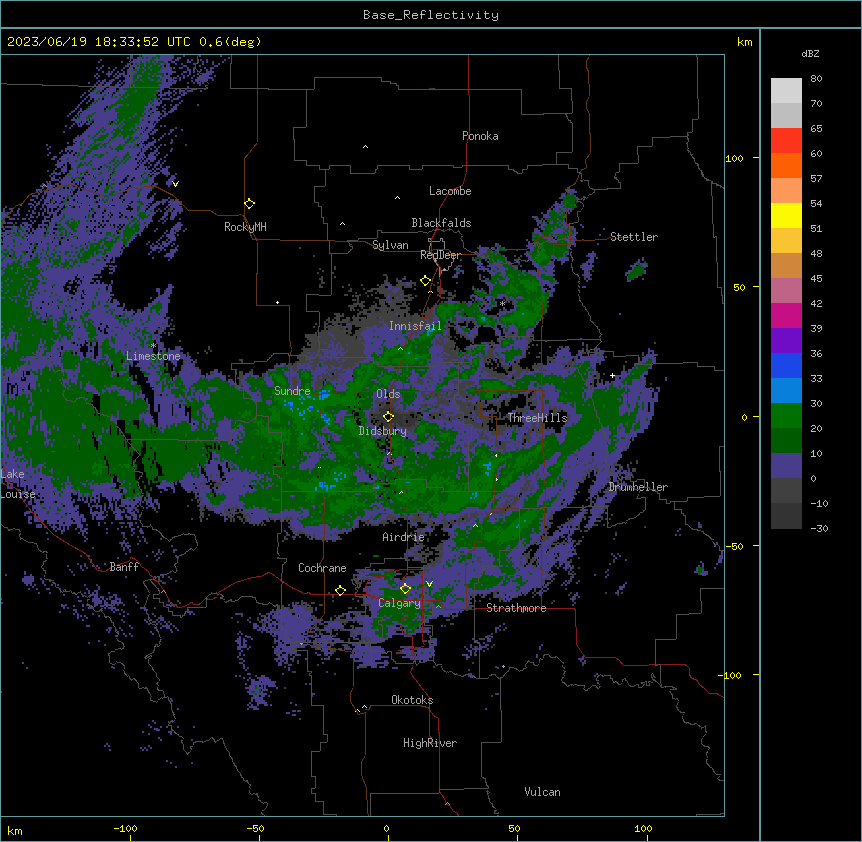
Task: Click the Drumheller label
Action: pyautogui.click(x=638, y=487)
